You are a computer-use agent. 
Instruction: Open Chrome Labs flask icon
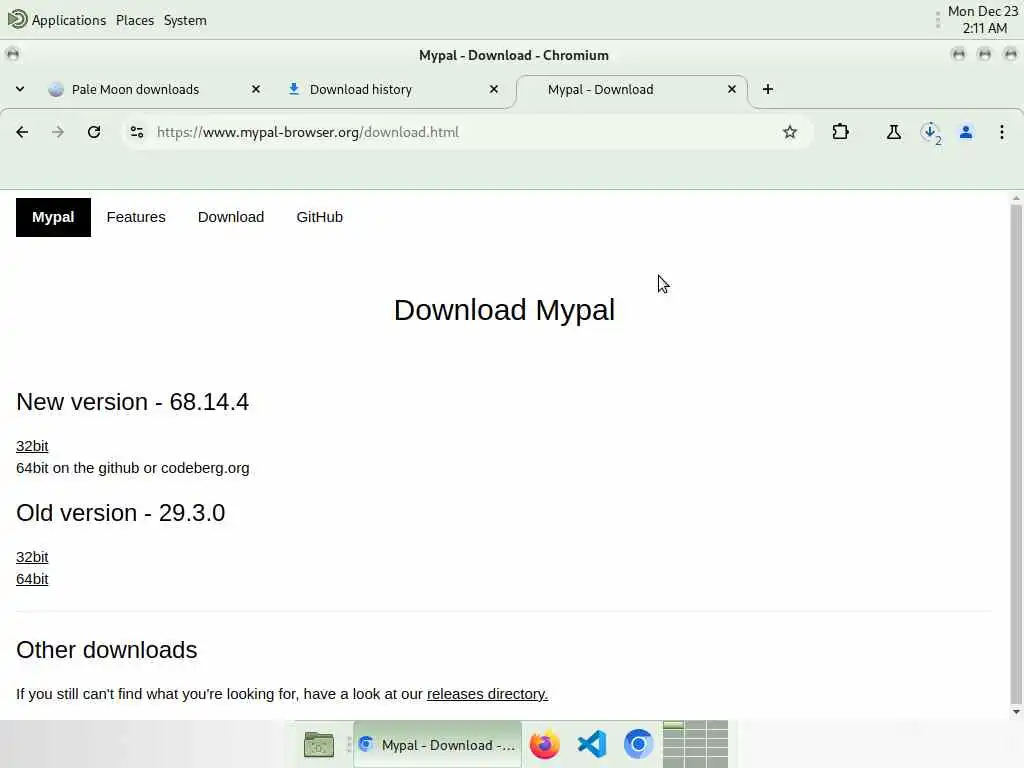[x=893, y=133]
